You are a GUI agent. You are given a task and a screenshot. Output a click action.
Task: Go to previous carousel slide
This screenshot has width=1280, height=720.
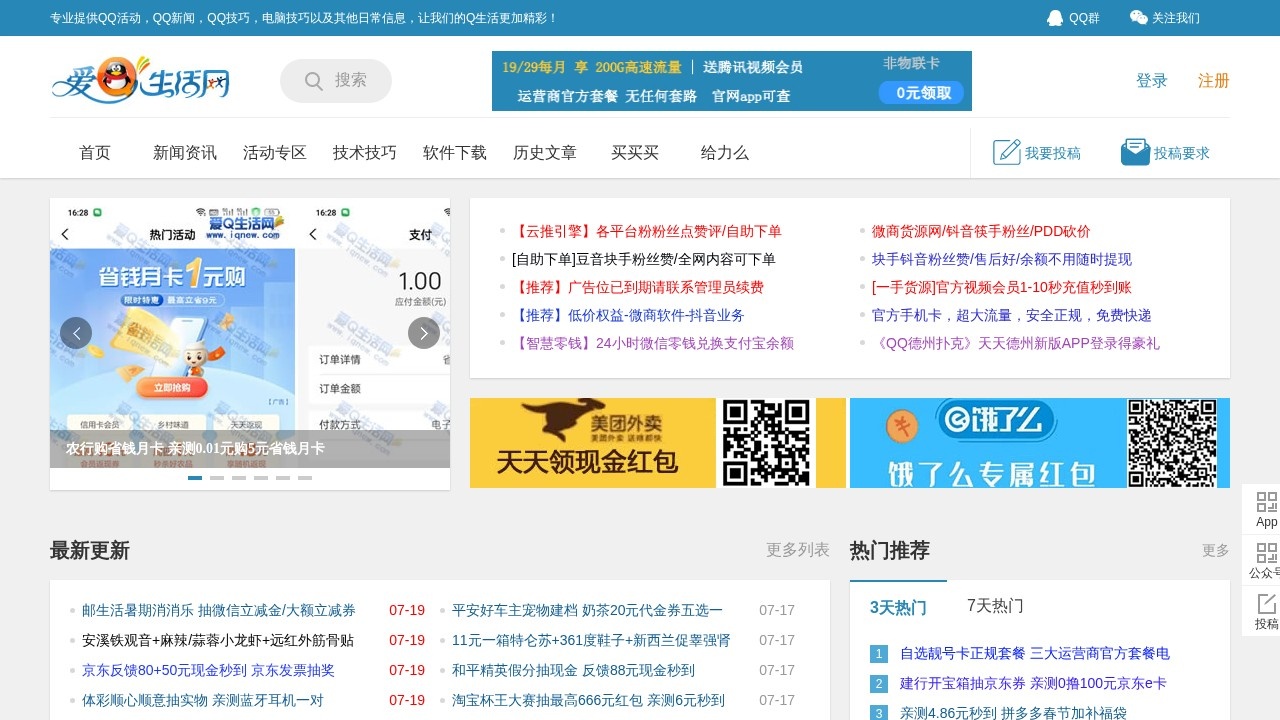pos(76,333)
